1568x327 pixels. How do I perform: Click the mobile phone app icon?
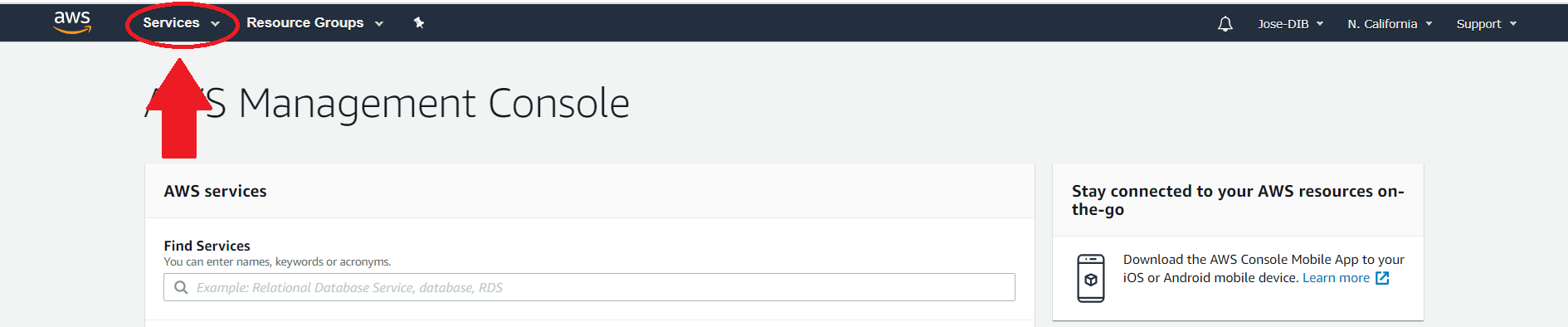pos(1090,278)
